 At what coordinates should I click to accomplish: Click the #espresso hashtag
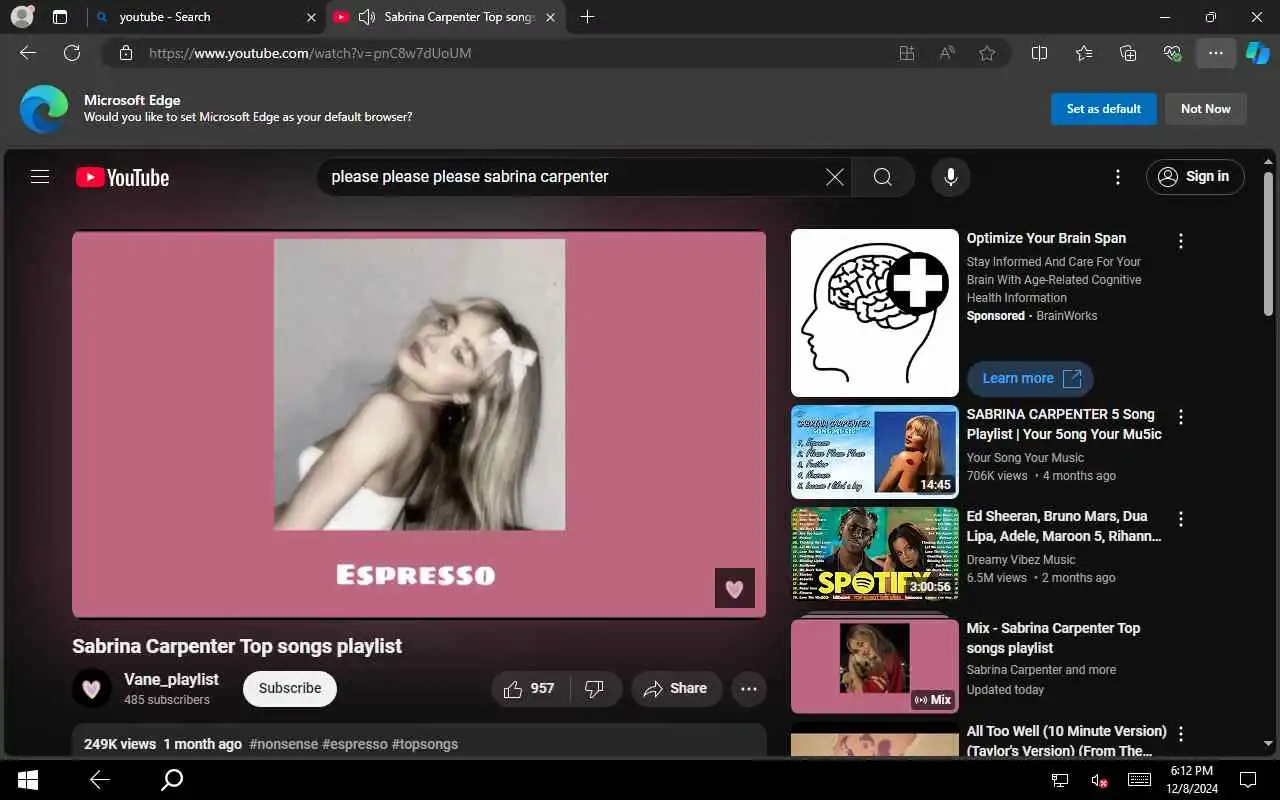[x=355, y=744]
